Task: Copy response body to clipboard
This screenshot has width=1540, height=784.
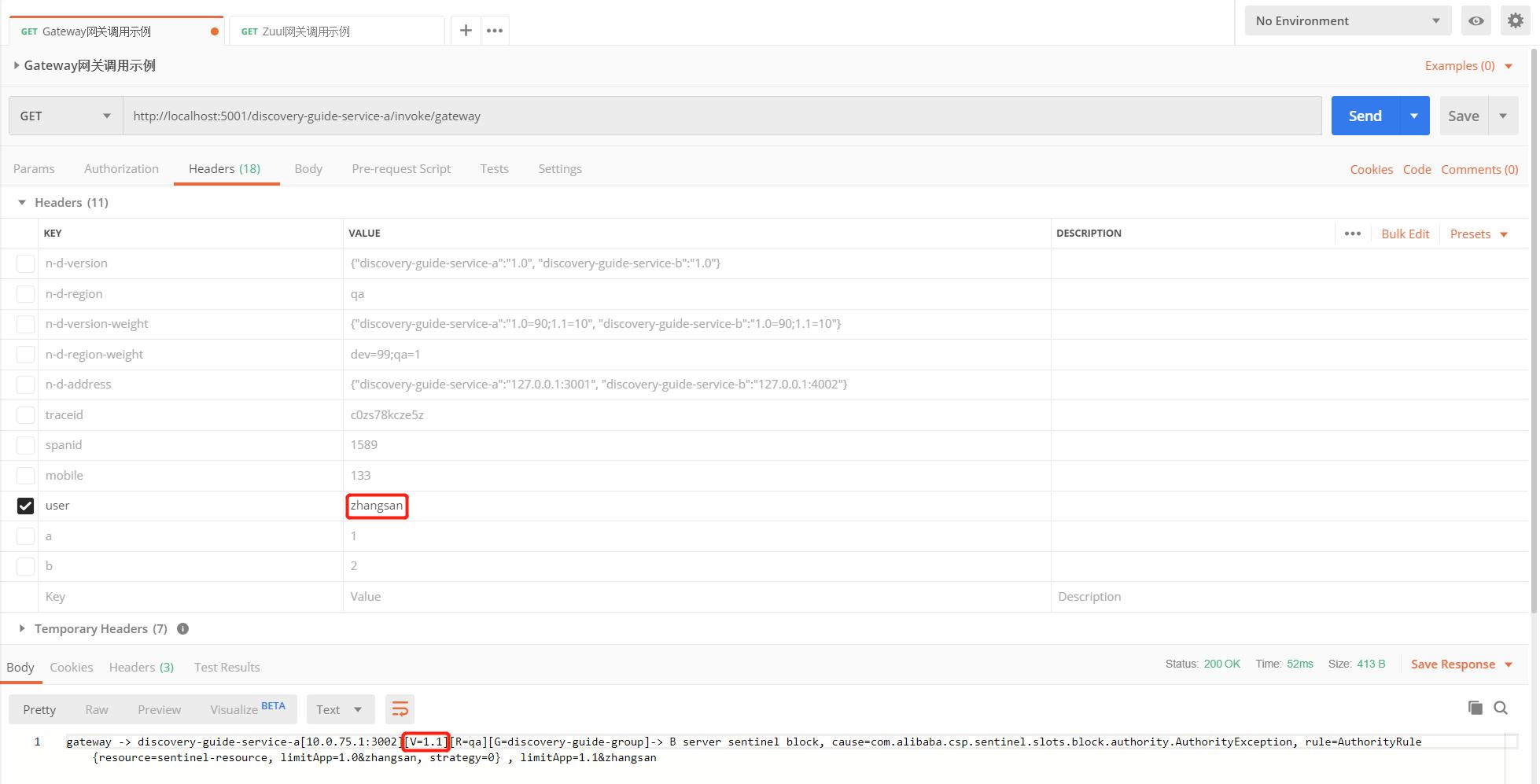Action: coord(1476,708)
